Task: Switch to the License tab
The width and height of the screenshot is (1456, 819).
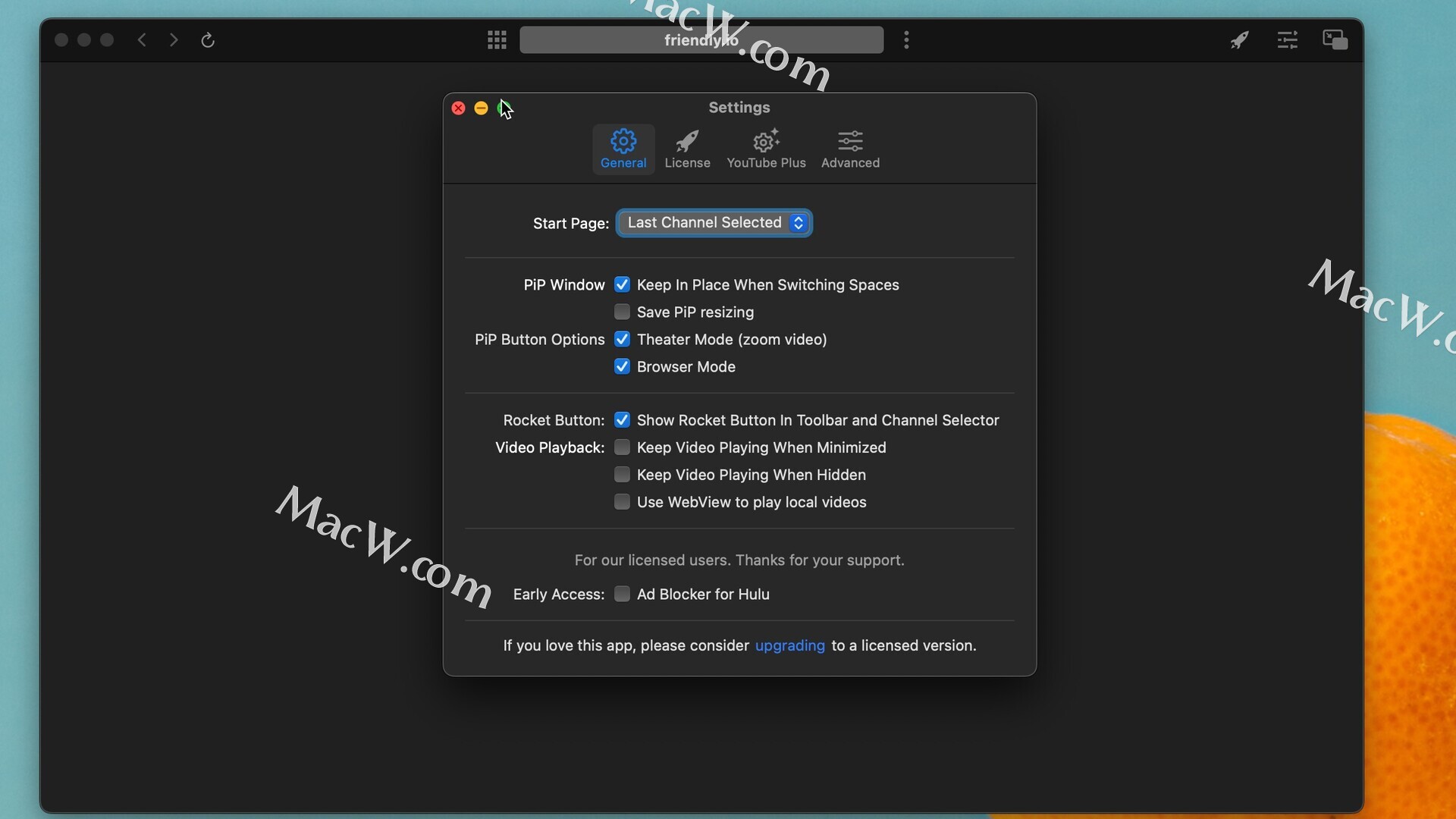Action: [x=687, y=149]
